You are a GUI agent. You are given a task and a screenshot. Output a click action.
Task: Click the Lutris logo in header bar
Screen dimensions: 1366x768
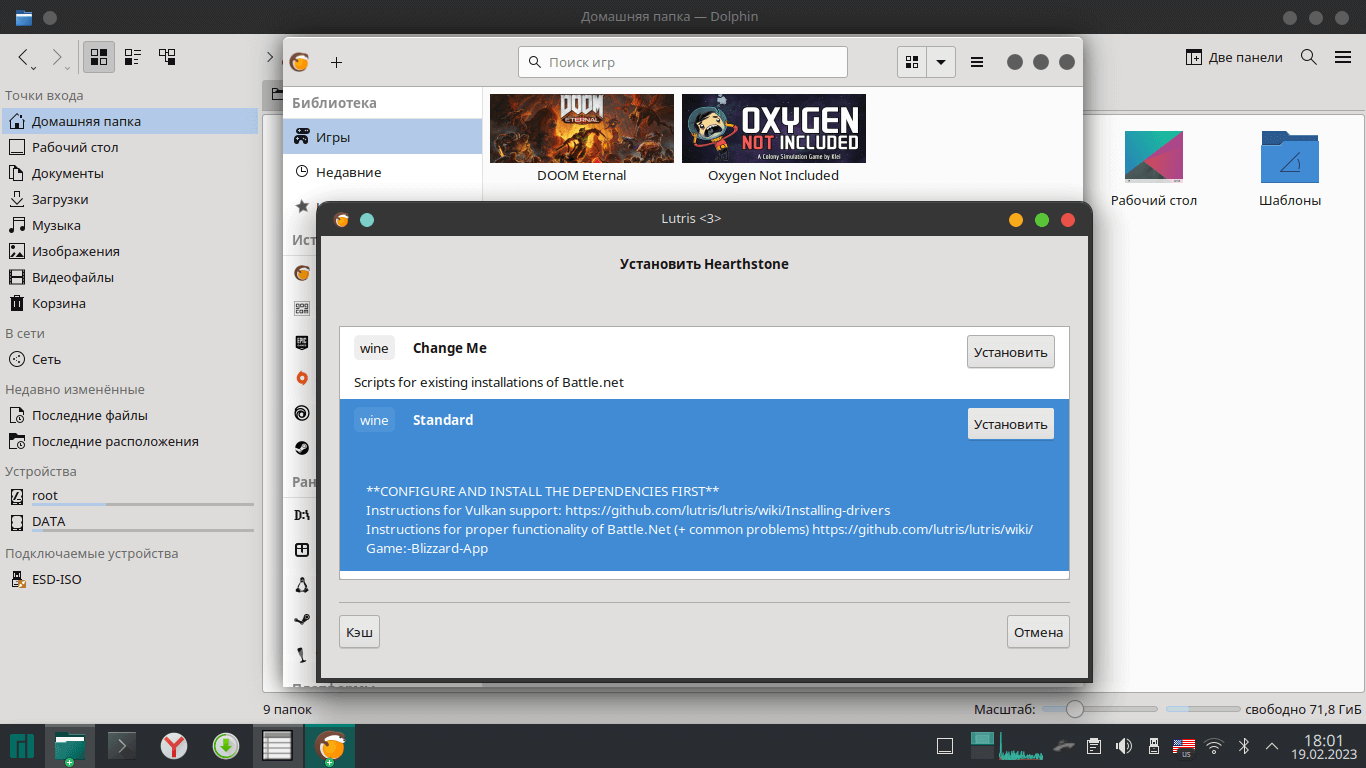click(299, 62)
